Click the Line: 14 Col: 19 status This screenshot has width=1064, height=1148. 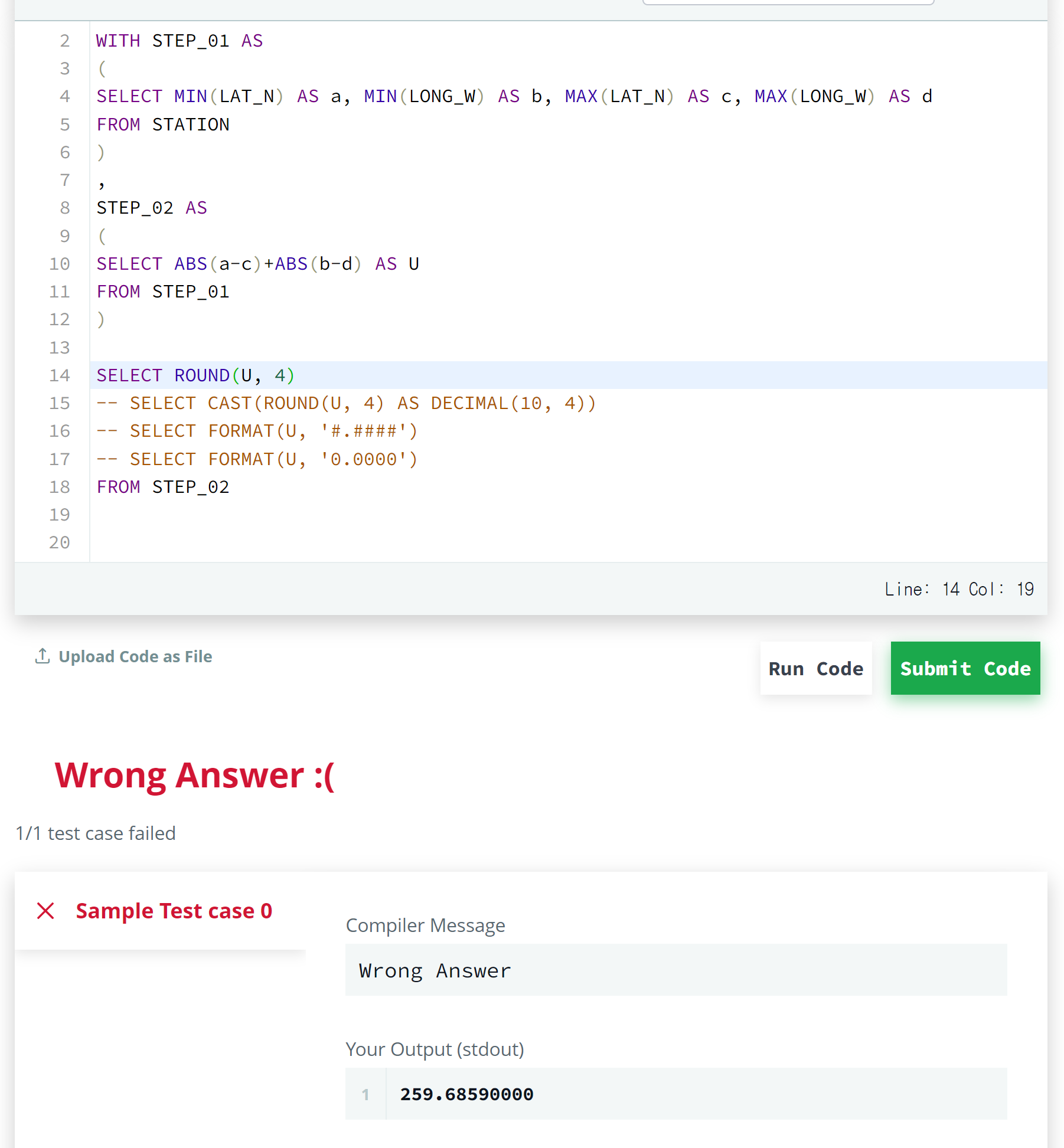[x=959, y=589]
